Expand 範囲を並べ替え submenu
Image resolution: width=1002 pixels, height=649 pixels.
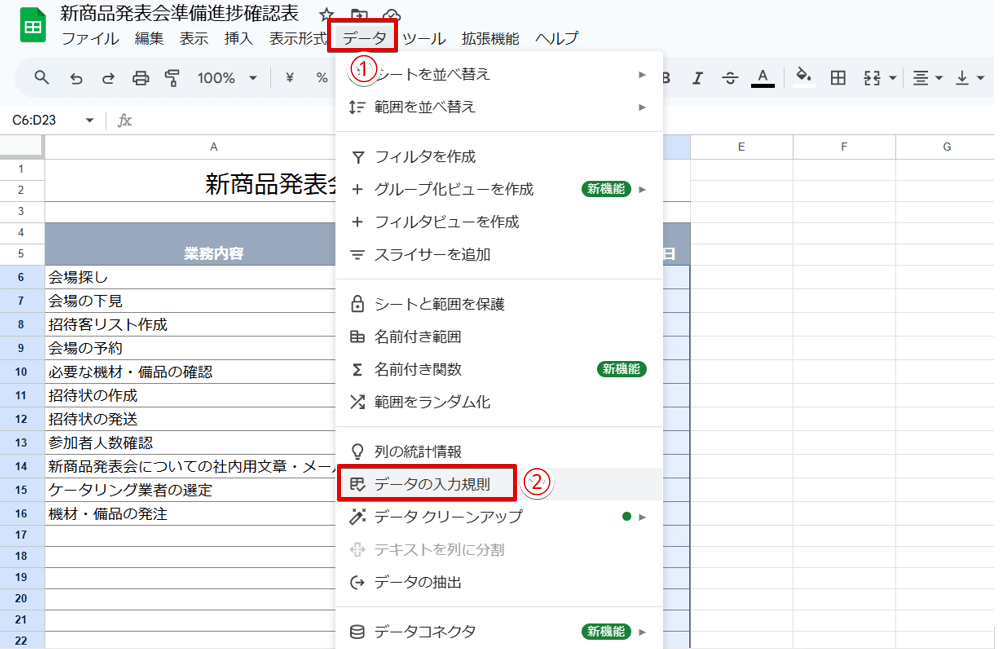click(x=499, y=107)
